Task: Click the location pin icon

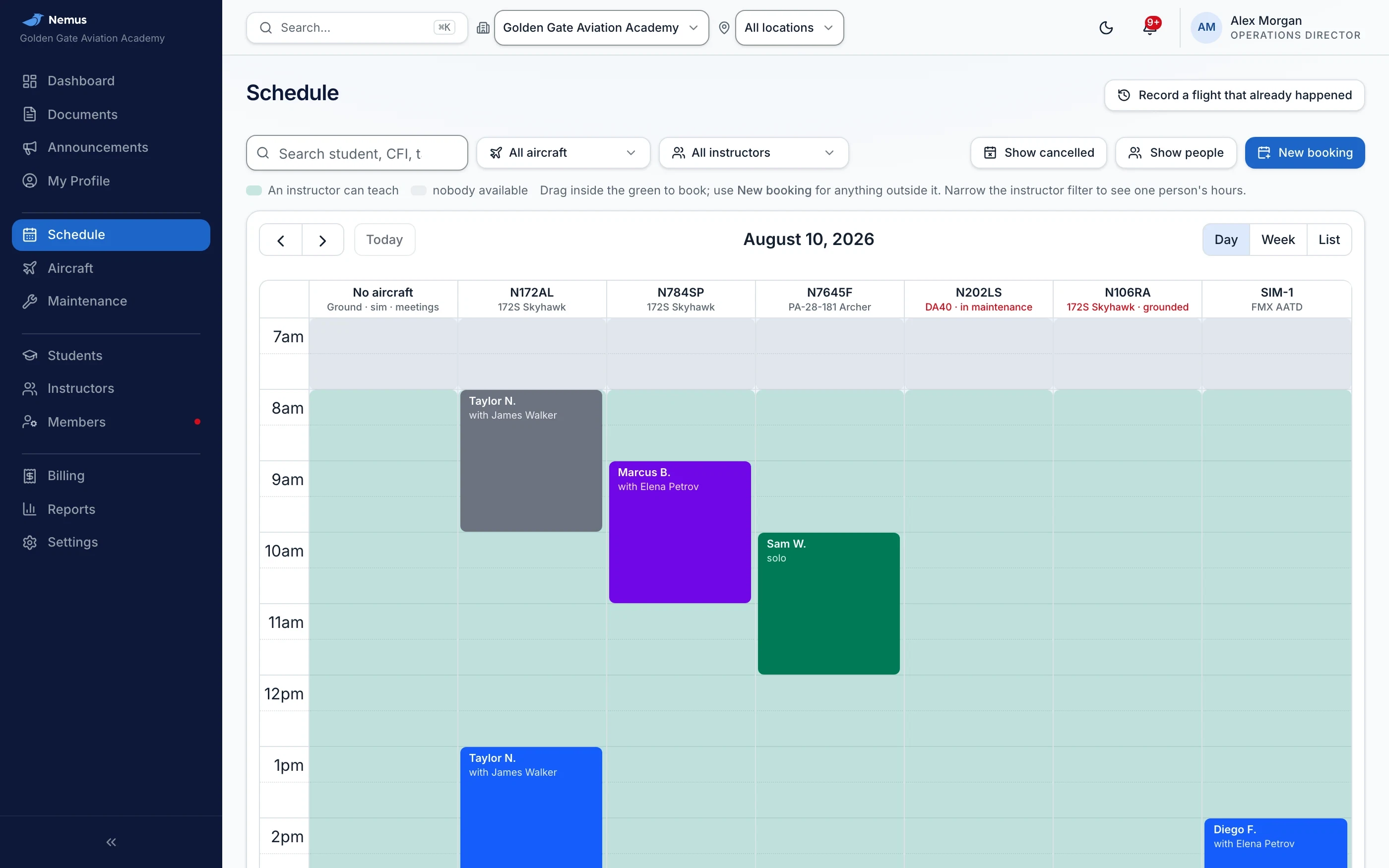Action: coord(724,28)
